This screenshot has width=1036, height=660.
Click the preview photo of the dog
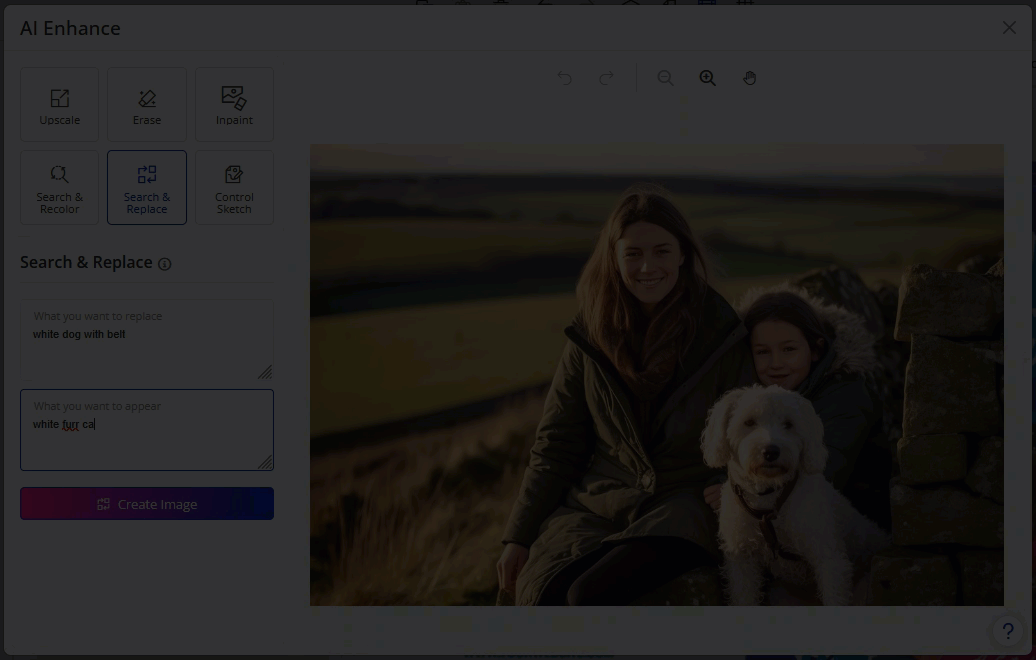point(657,375)
